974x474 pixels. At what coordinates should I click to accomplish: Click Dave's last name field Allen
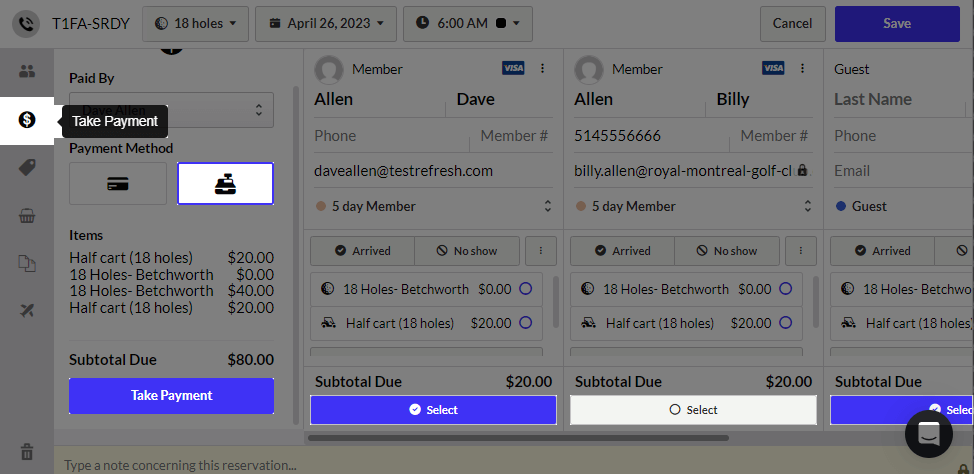[x=380, y=99]
